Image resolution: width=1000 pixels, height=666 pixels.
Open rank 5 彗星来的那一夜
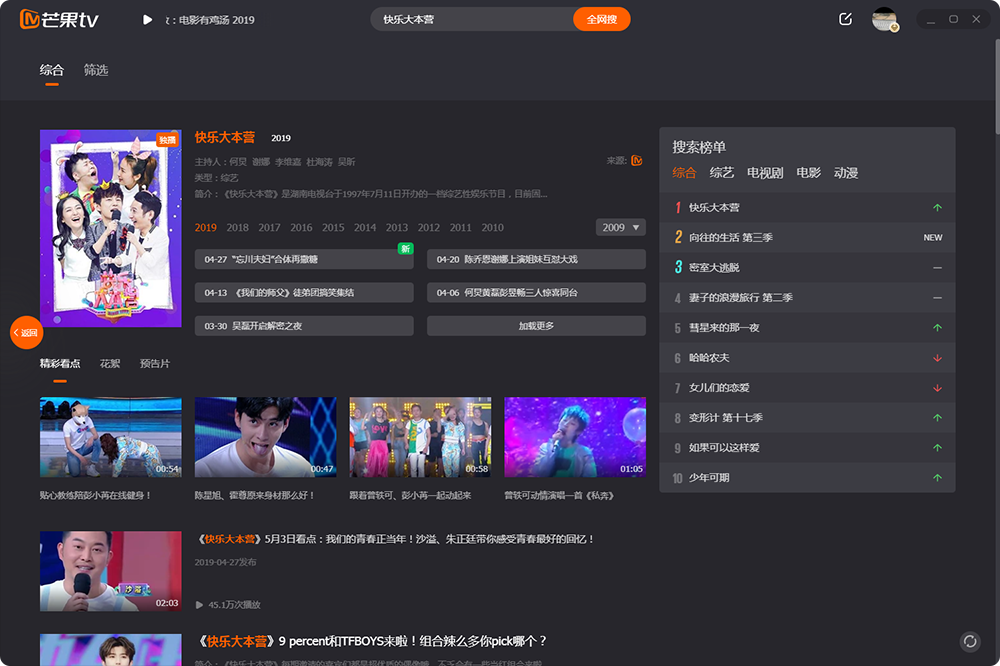(x=807, y=327)
